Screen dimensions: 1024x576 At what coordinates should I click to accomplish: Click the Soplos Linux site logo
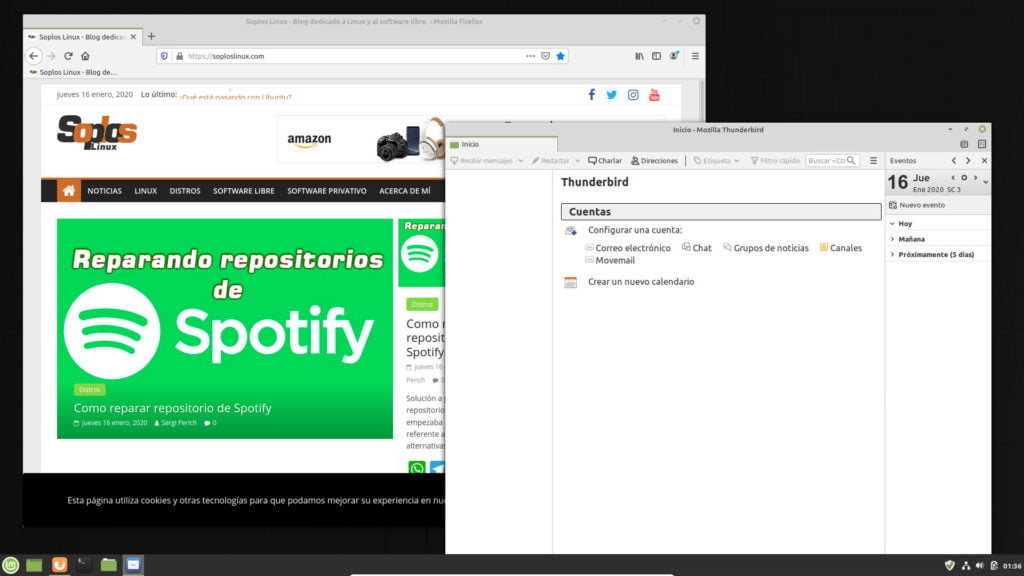click(x=97, y=133)
